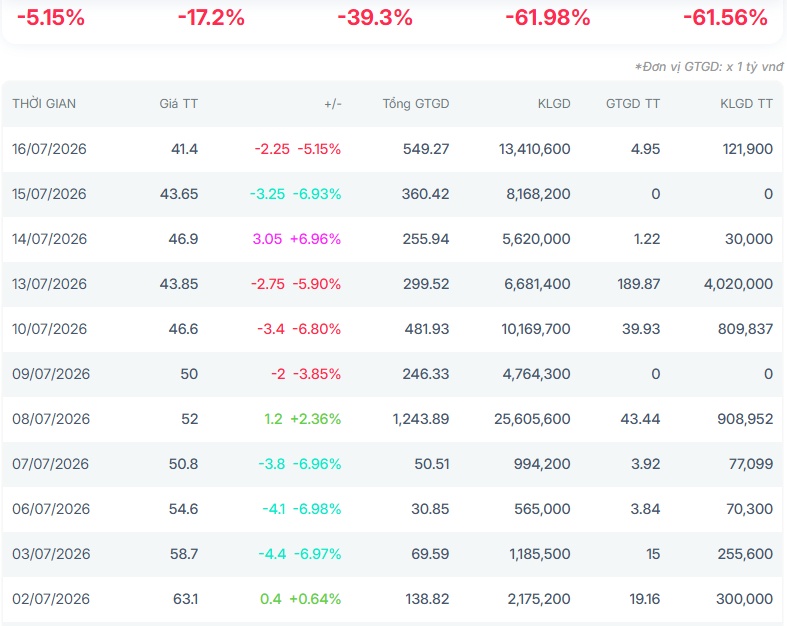Viewport: 787px width, 626px height.
Task: Click the Tổng GTGD column header
Action: pyautogui.click(x=416, y=104)
